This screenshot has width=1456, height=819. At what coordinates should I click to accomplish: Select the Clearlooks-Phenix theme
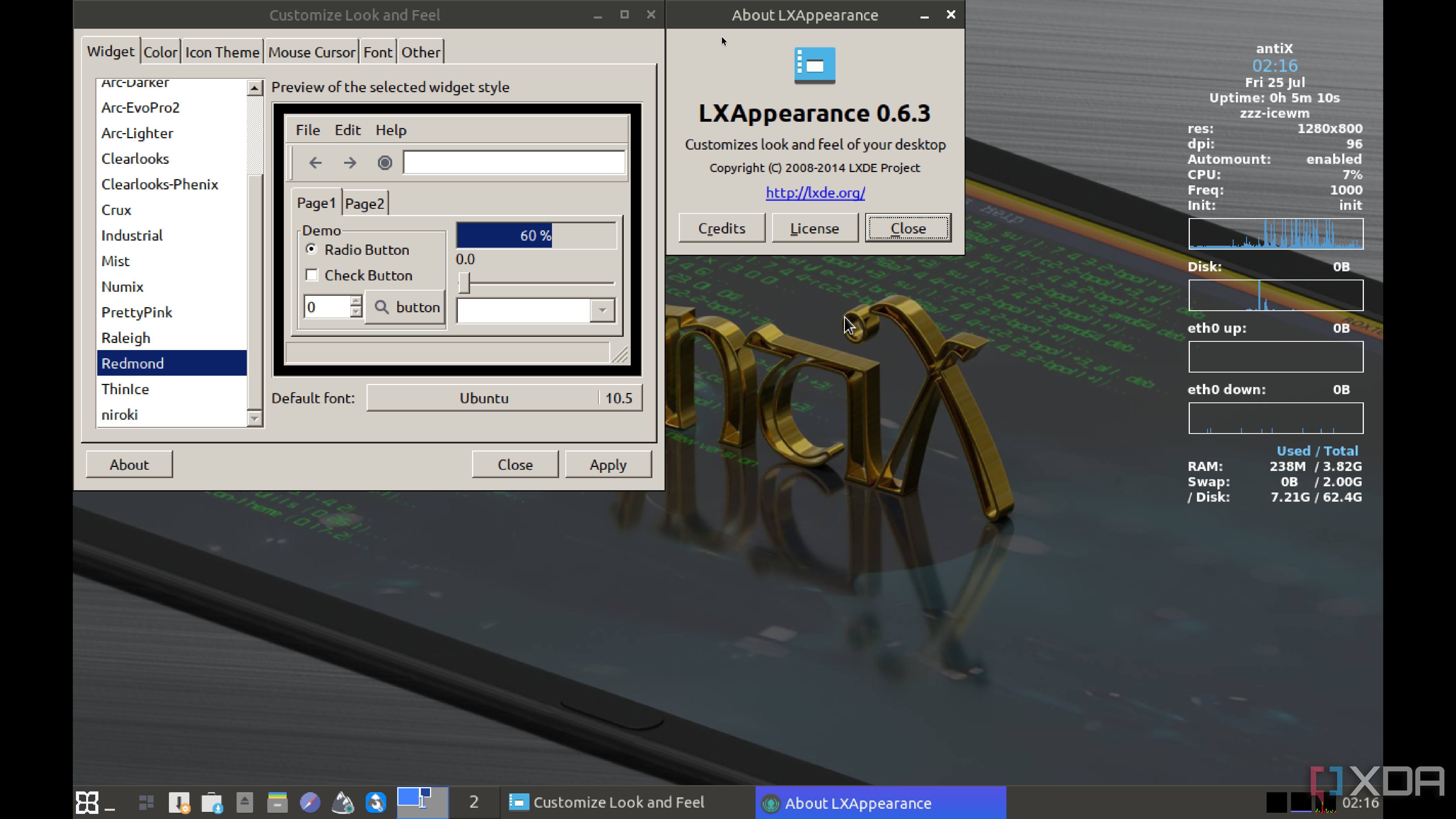tap(172, 184)
